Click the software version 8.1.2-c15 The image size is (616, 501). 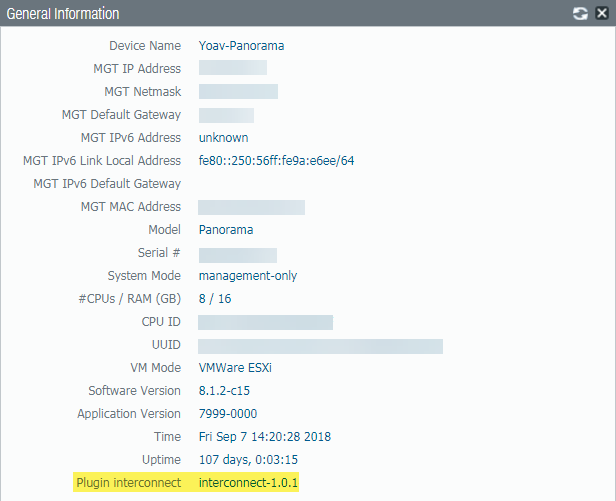[x=229, y=391]
